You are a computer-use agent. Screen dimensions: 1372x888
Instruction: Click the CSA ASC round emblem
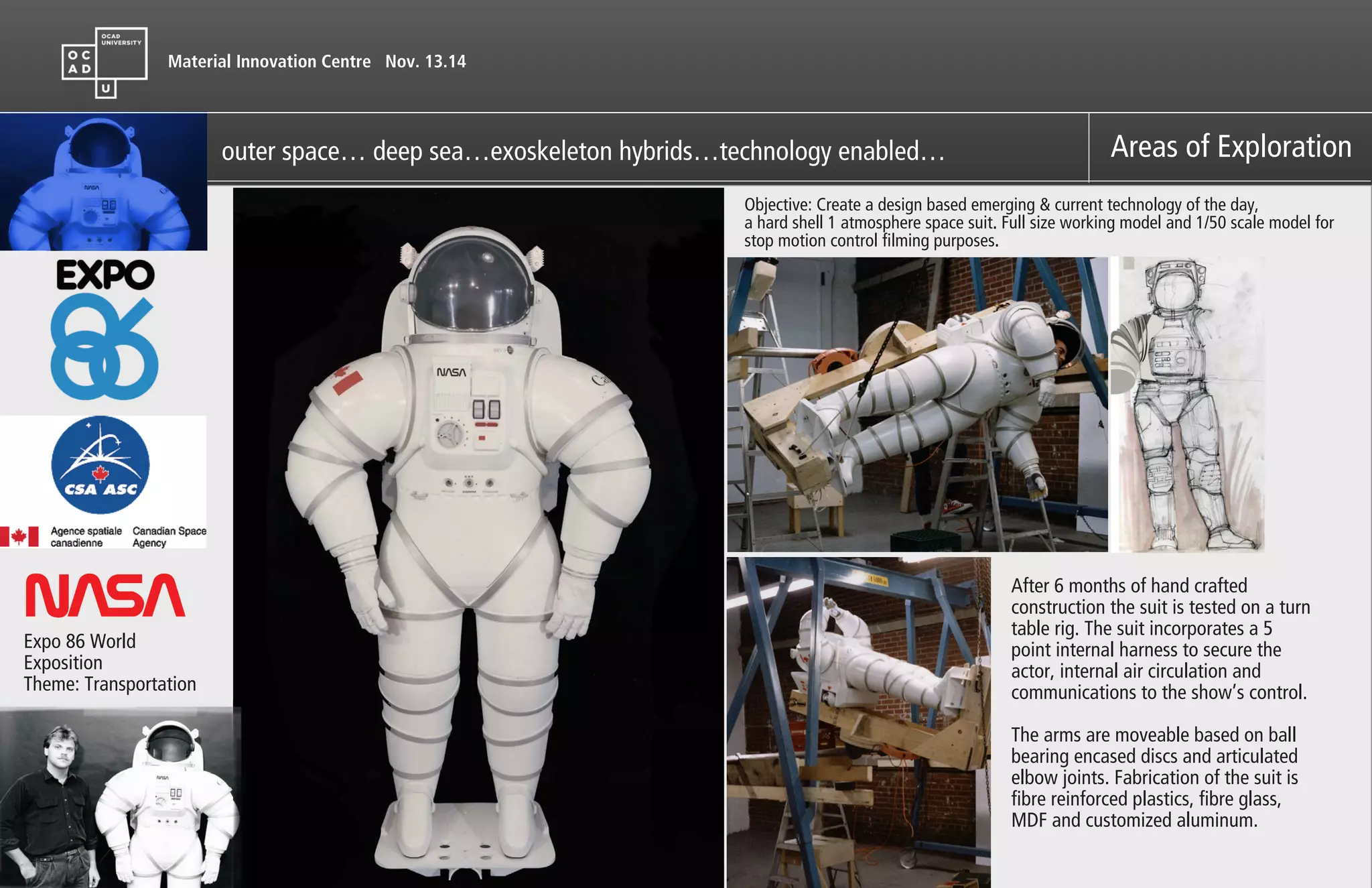click(100, 465)
